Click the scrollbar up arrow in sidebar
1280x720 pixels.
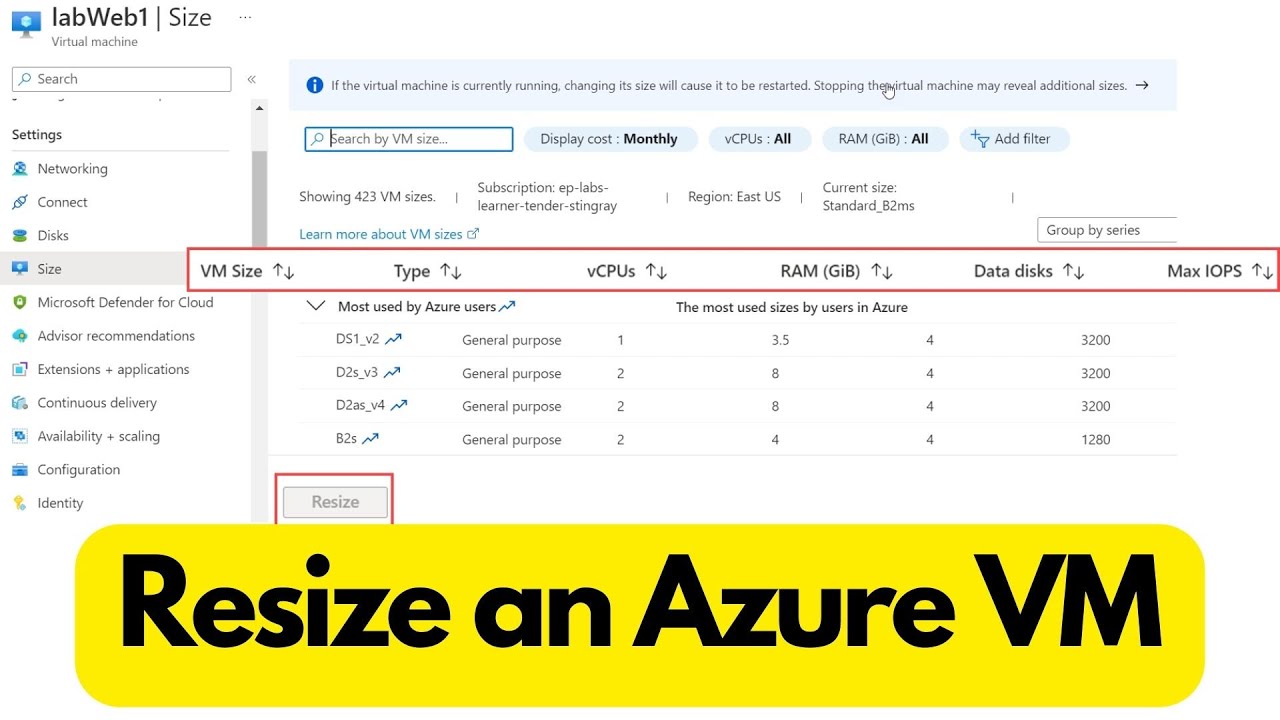pos(260,108)
